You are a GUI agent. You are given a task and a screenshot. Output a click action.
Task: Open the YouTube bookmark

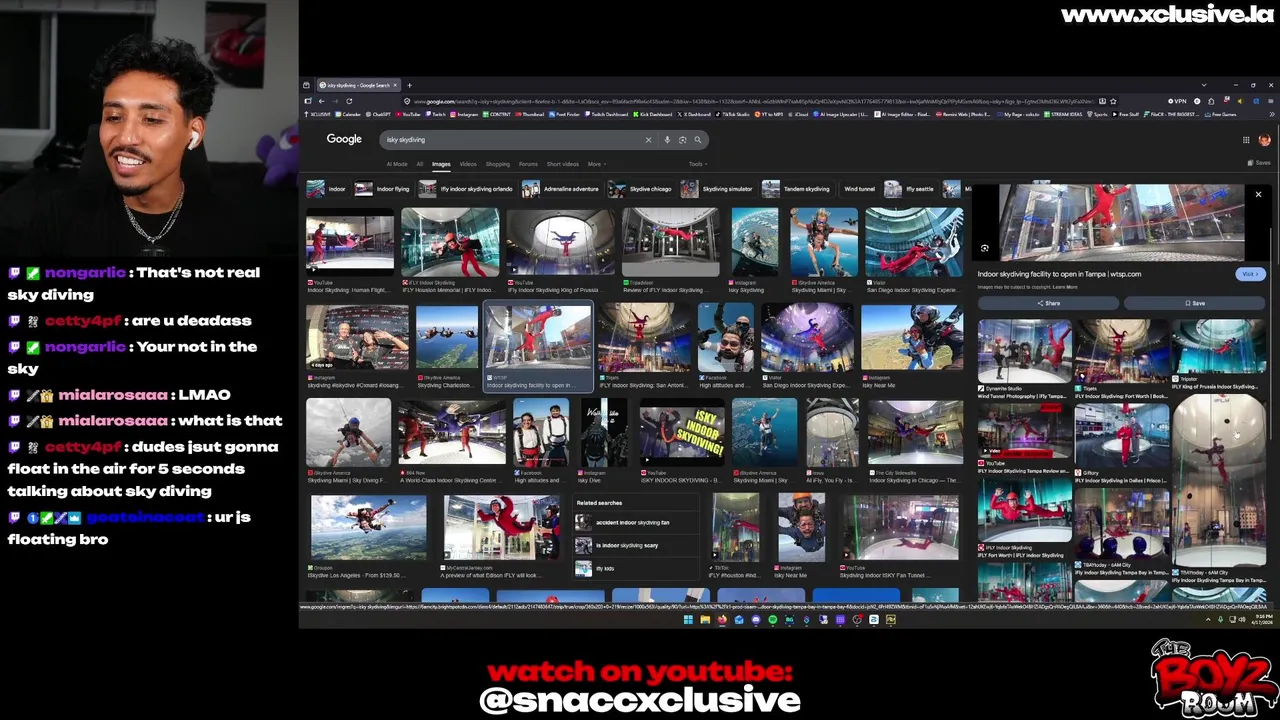click(408, 114)
